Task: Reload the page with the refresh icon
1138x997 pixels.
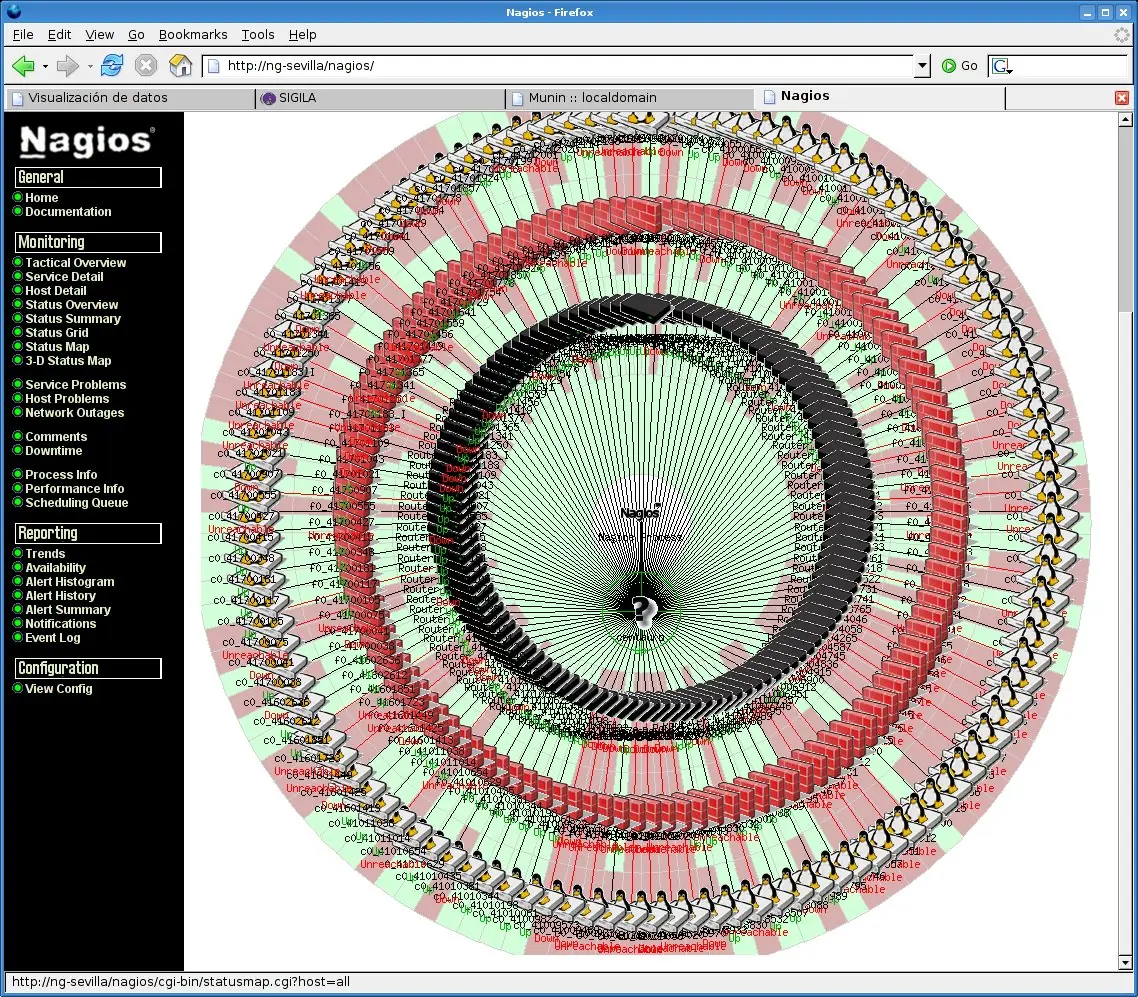Action: tap(112, 65)
